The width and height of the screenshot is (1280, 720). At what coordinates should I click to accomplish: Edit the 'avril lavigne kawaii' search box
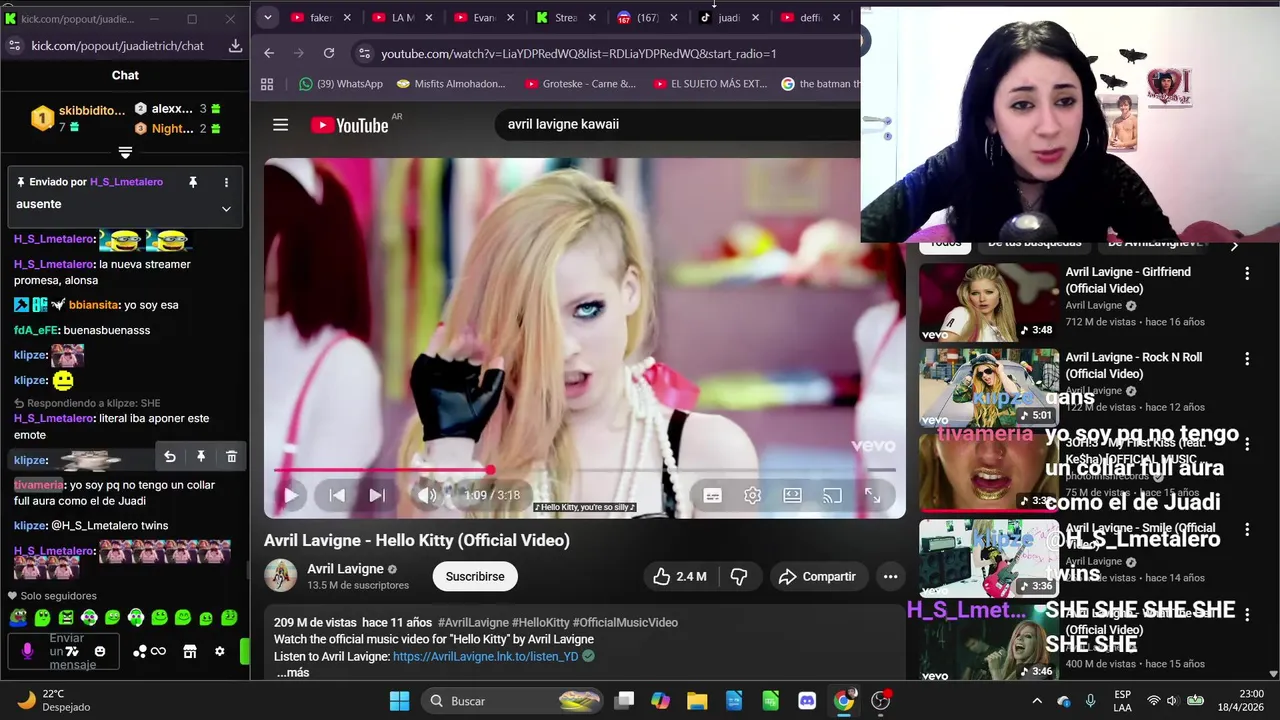pyautogui.click(x=678, y=124)
